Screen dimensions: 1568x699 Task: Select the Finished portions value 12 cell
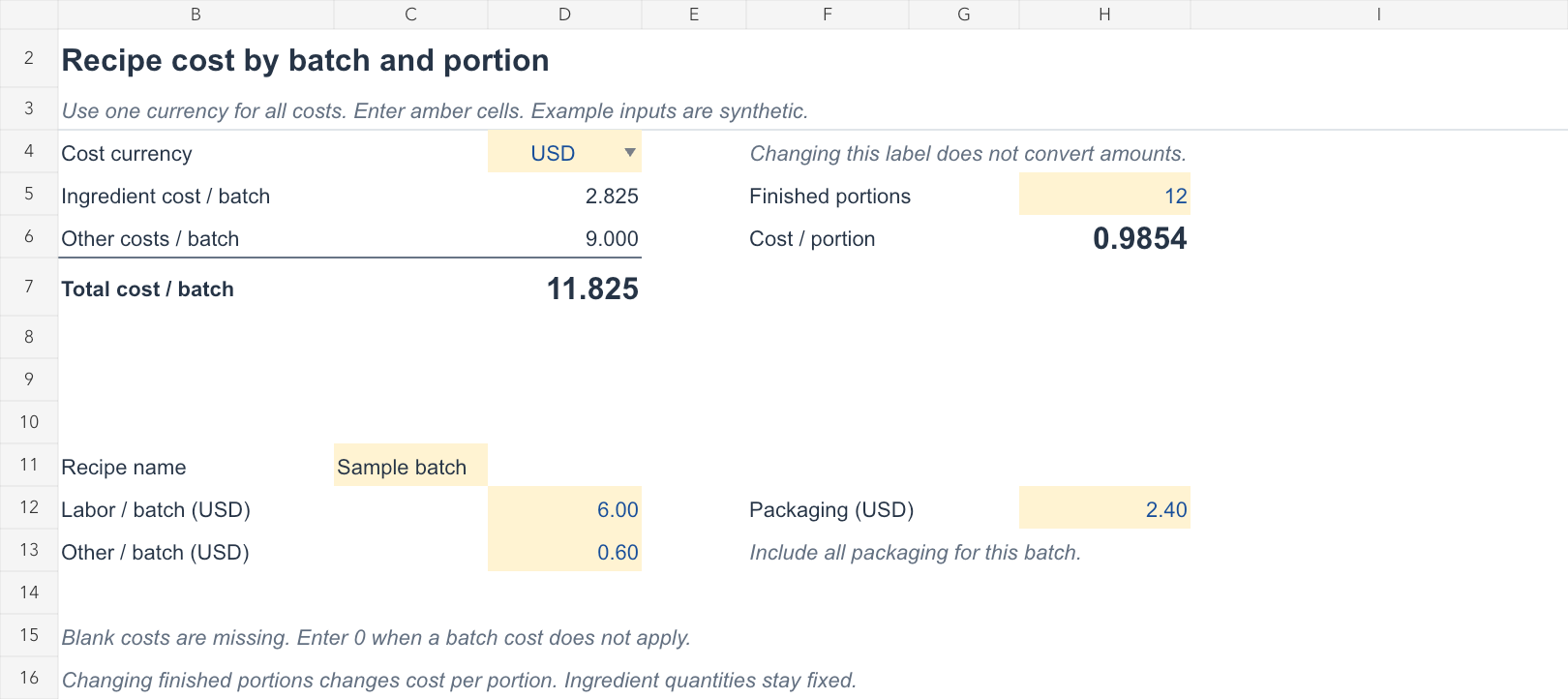tap(1104, 196)
